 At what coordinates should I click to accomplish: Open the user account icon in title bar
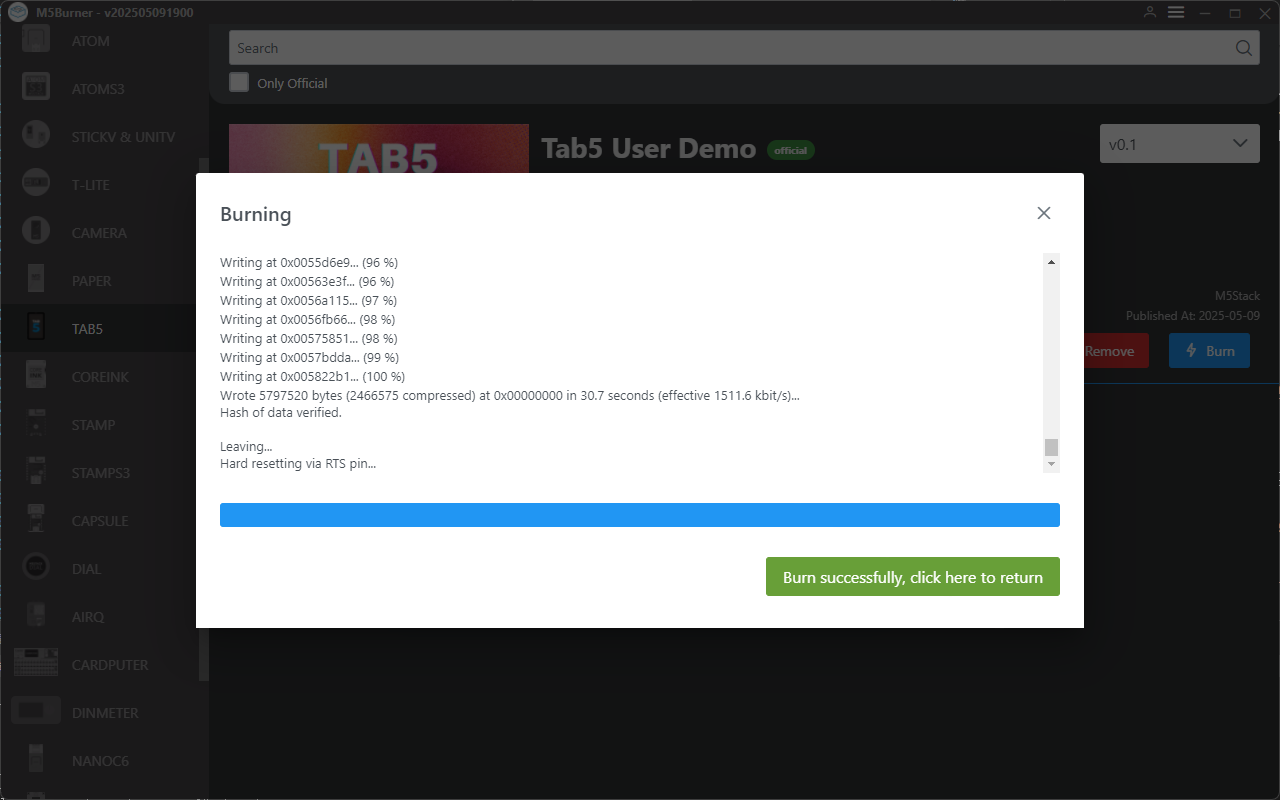(1150, 13)
